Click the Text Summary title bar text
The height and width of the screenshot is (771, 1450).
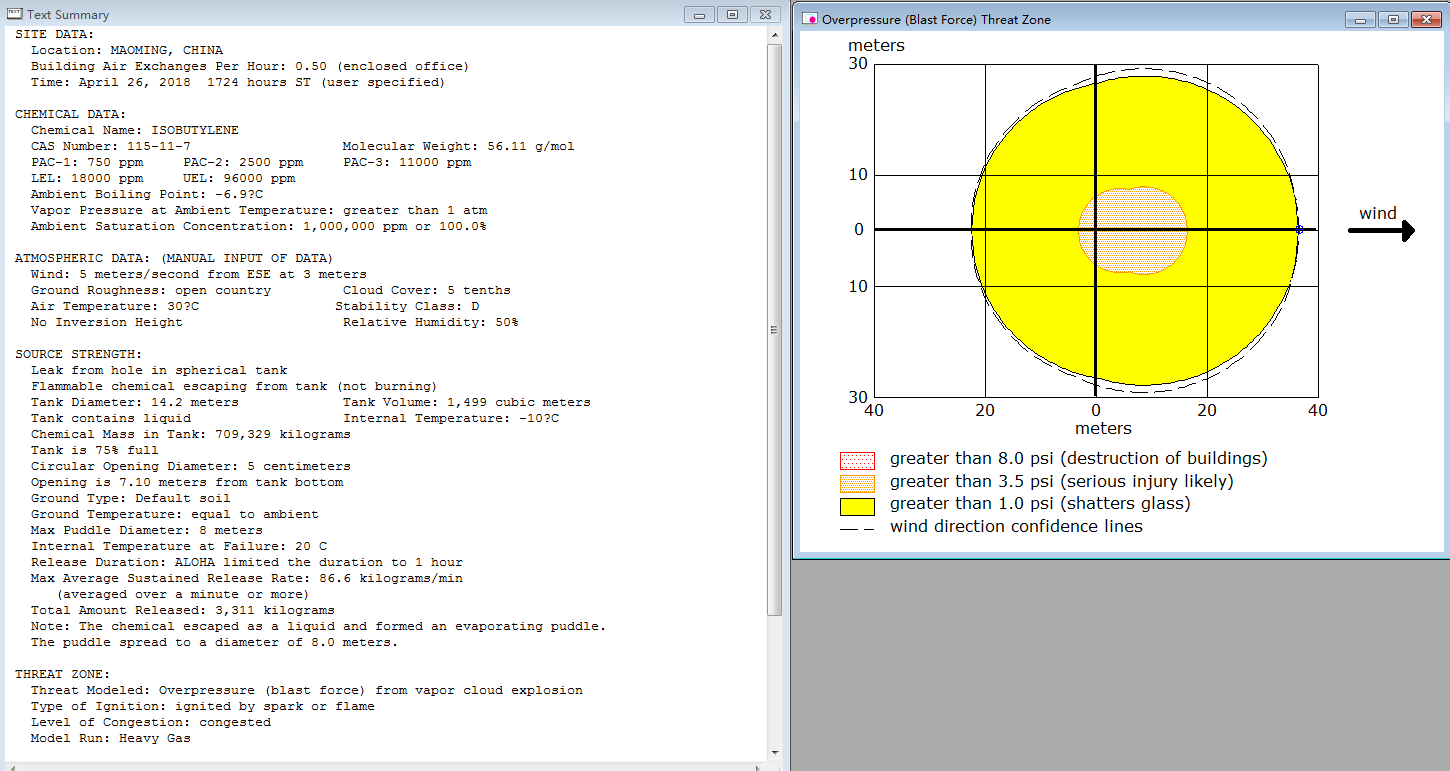tap(69, 15)
